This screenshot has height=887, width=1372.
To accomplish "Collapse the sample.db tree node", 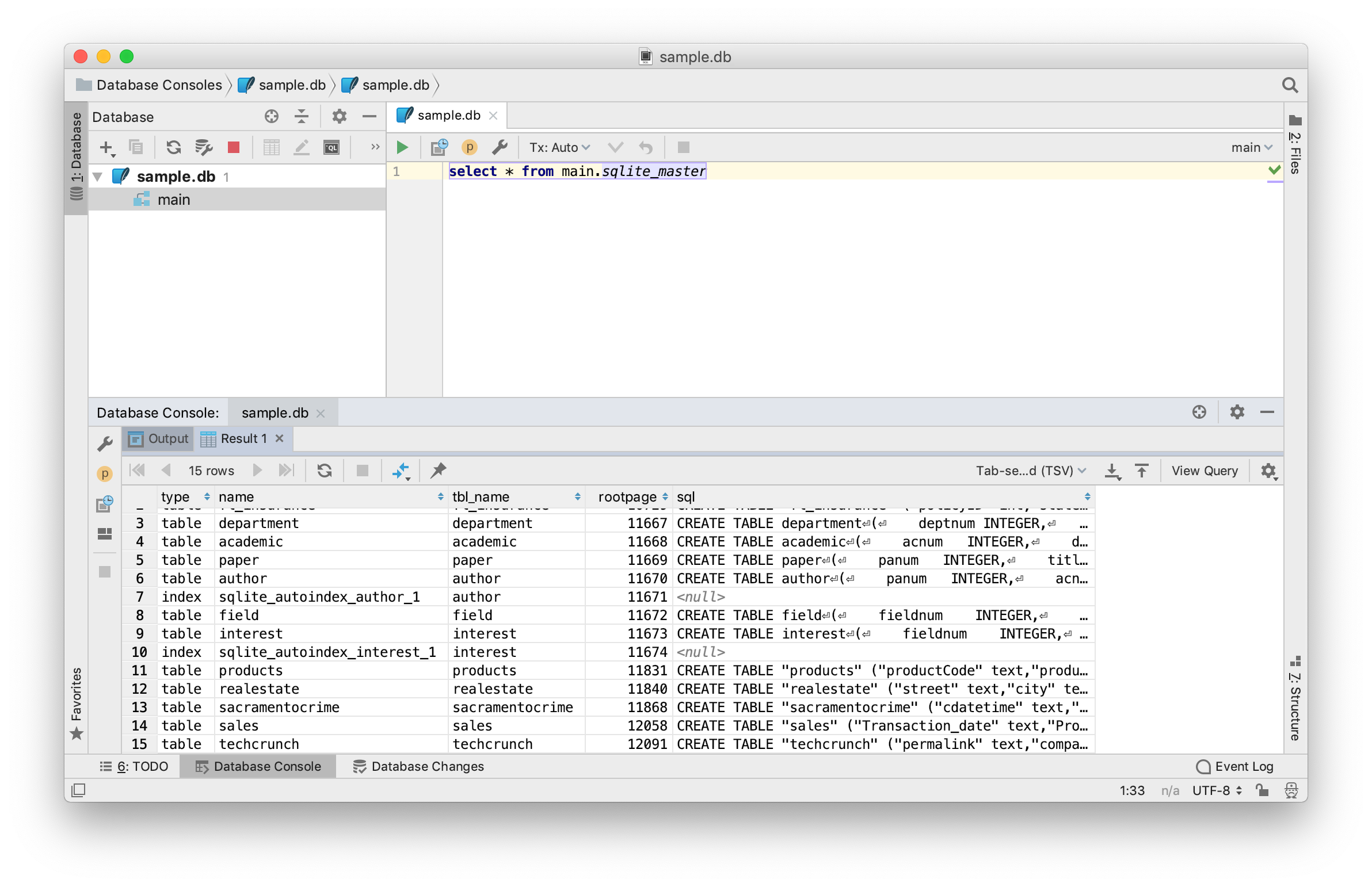I will [x=98, y=176].
